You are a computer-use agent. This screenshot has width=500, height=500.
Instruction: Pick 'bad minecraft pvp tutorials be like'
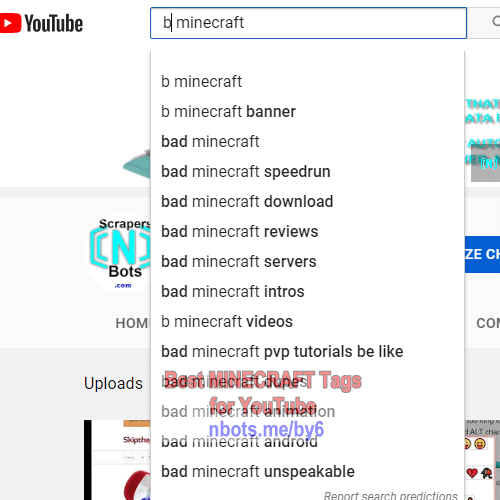(307, 352)
